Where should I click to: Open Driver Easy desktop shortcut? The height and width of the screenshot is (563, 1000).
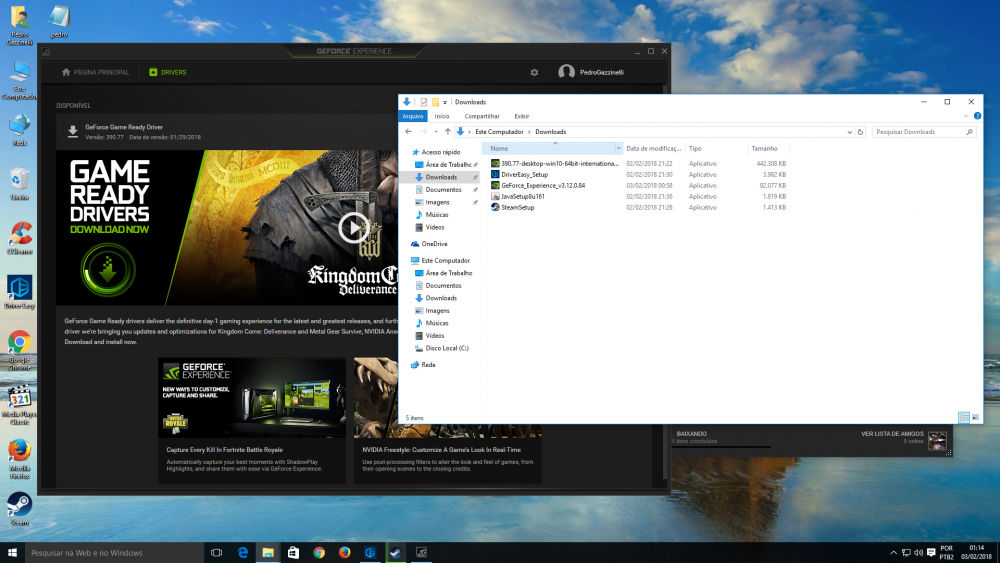[x=20, y=292]
